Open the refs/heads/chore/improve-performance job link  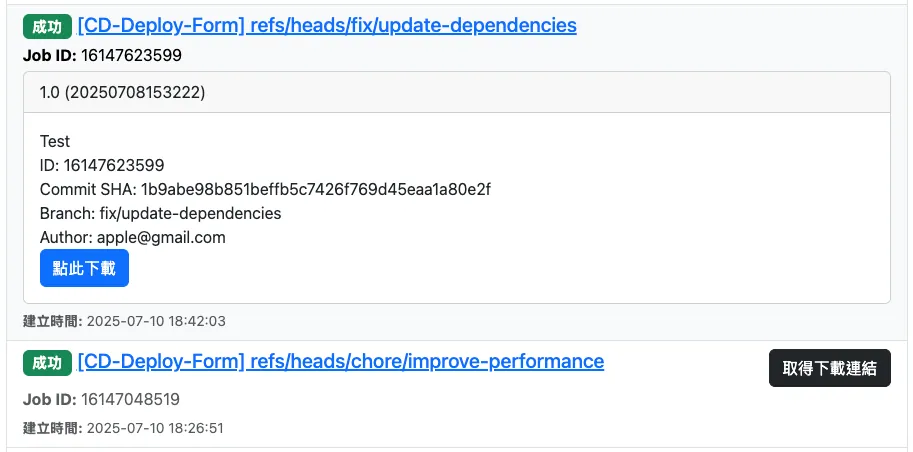tap(340, 362)
